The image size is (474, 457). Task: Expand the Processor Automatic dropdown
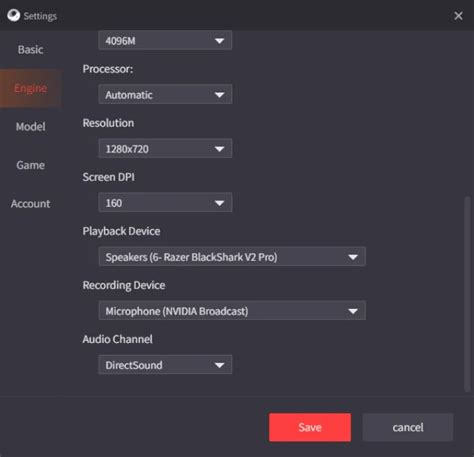click(x=165, y=94)
